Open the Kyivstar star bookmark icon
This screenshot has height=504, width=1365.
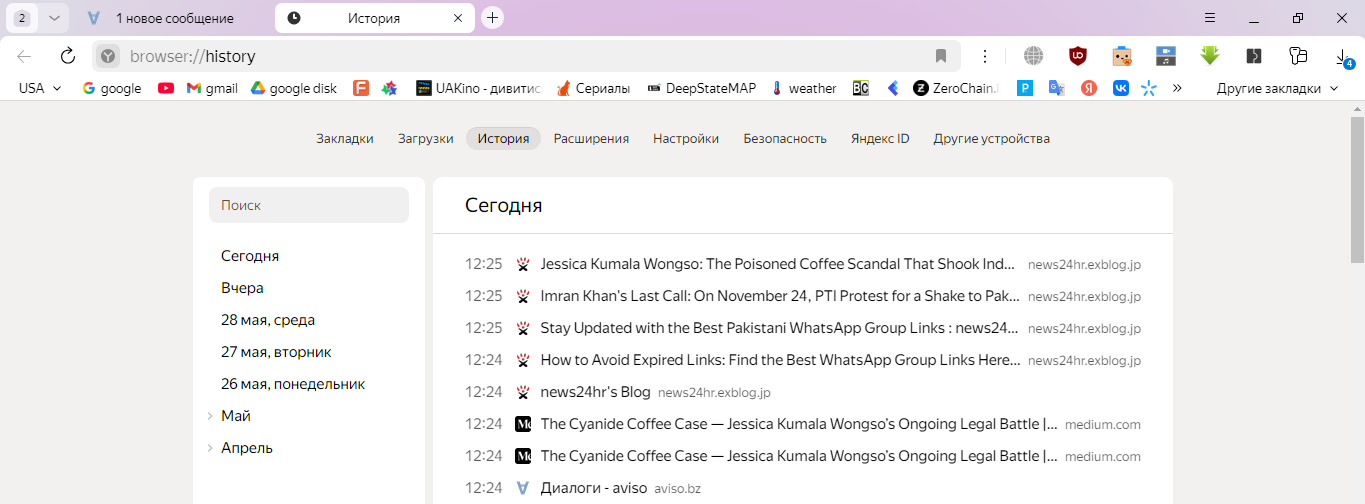pos(1149,88)
